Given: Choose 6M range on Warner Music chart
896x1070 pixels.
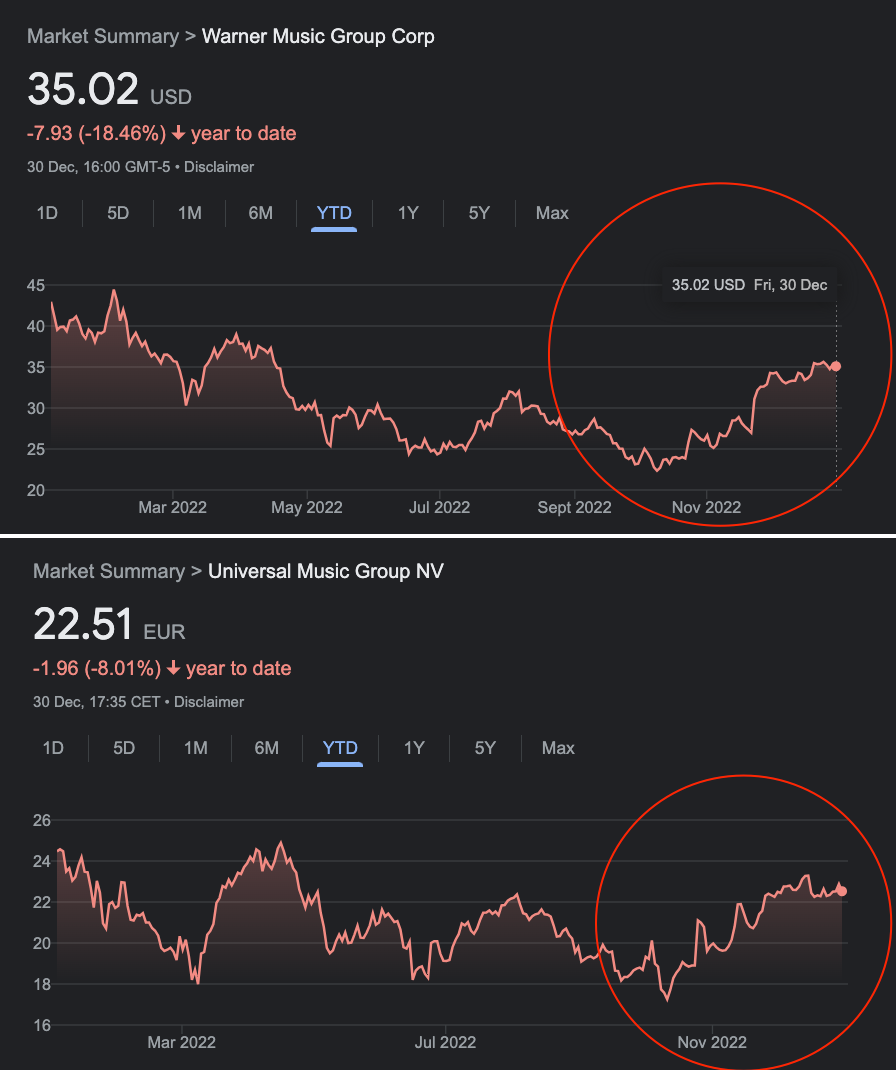Looking at the screenshot, I should coord(261,213).
